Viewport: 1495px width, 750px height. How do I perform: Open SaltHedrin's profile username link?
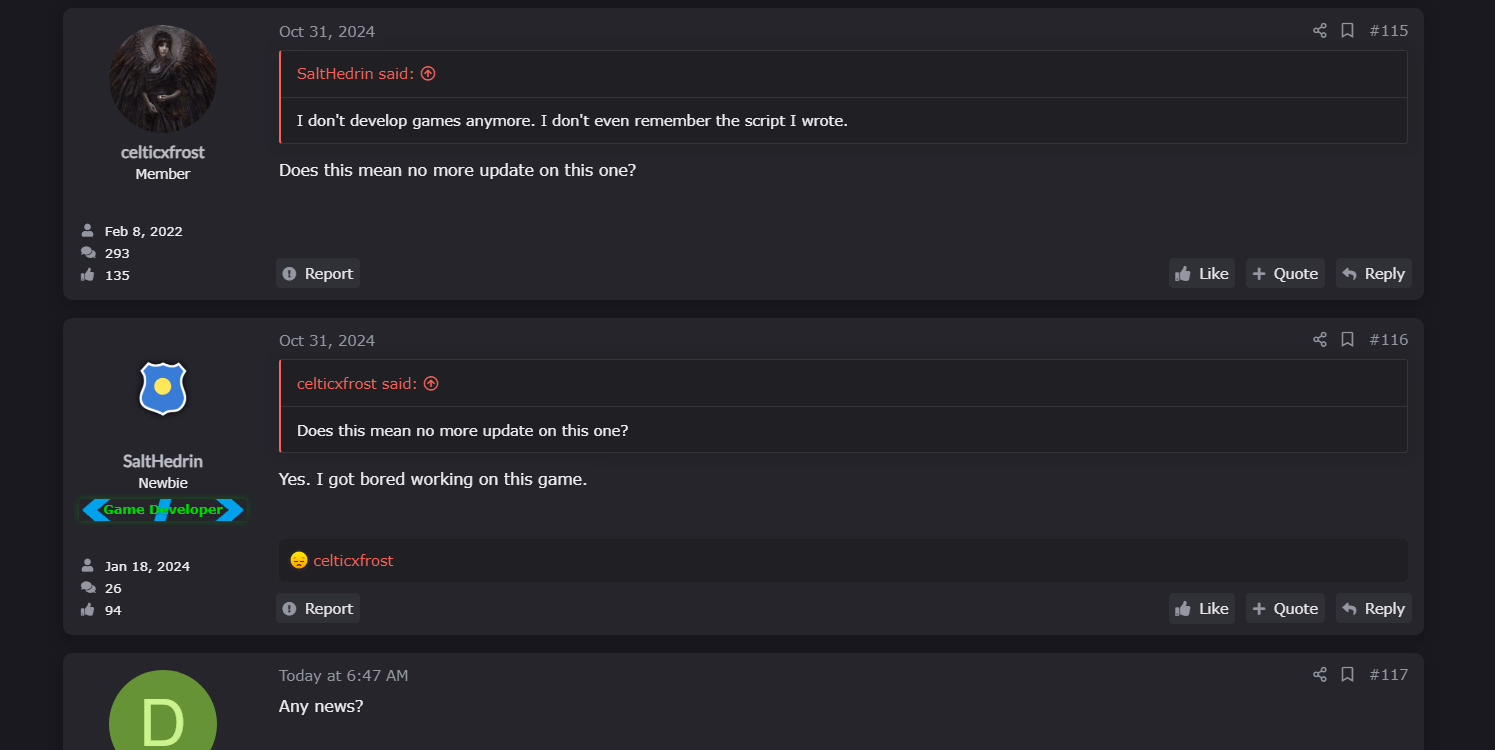pyautogui.click(x=163, y=461)
